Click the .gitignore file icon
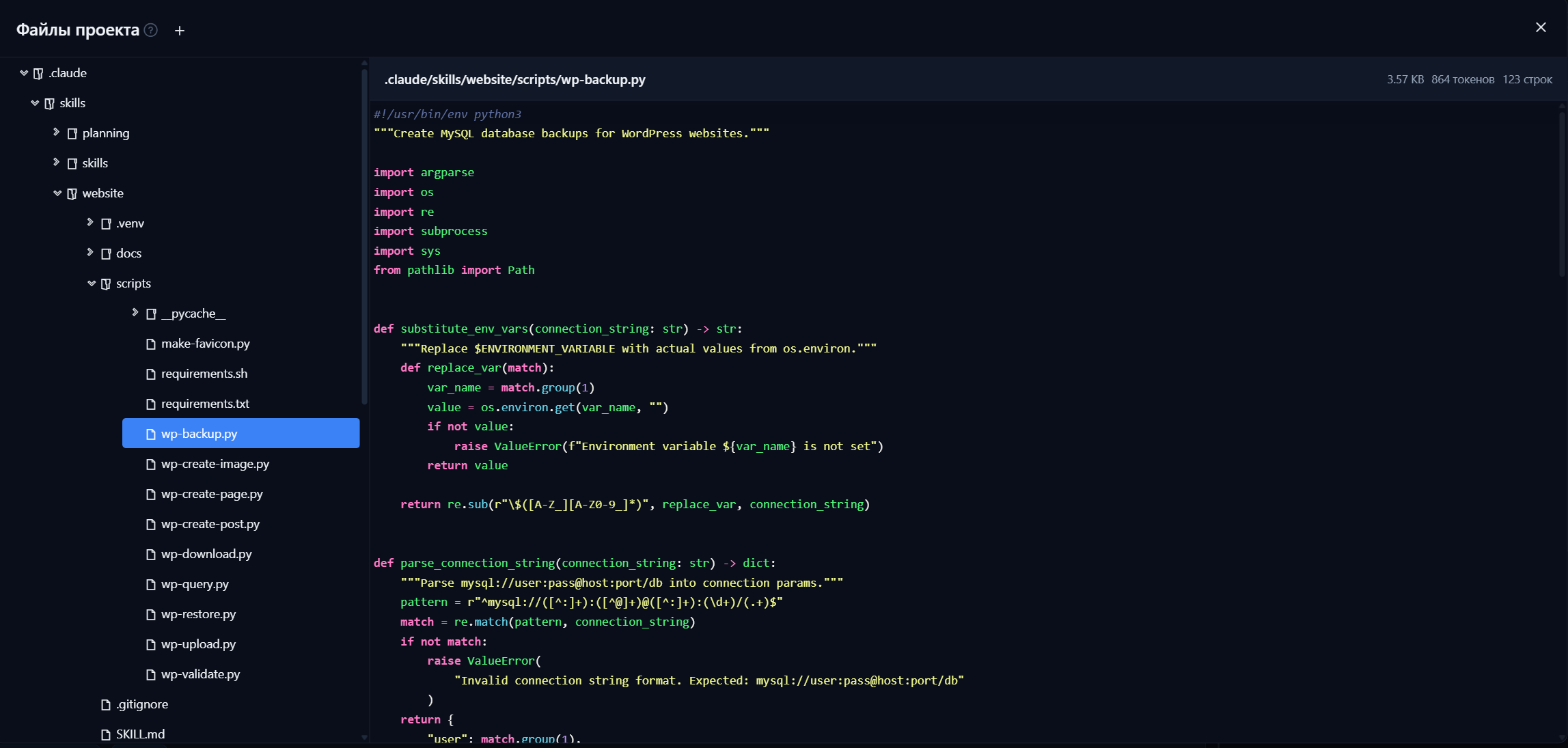 pos(106,704)
